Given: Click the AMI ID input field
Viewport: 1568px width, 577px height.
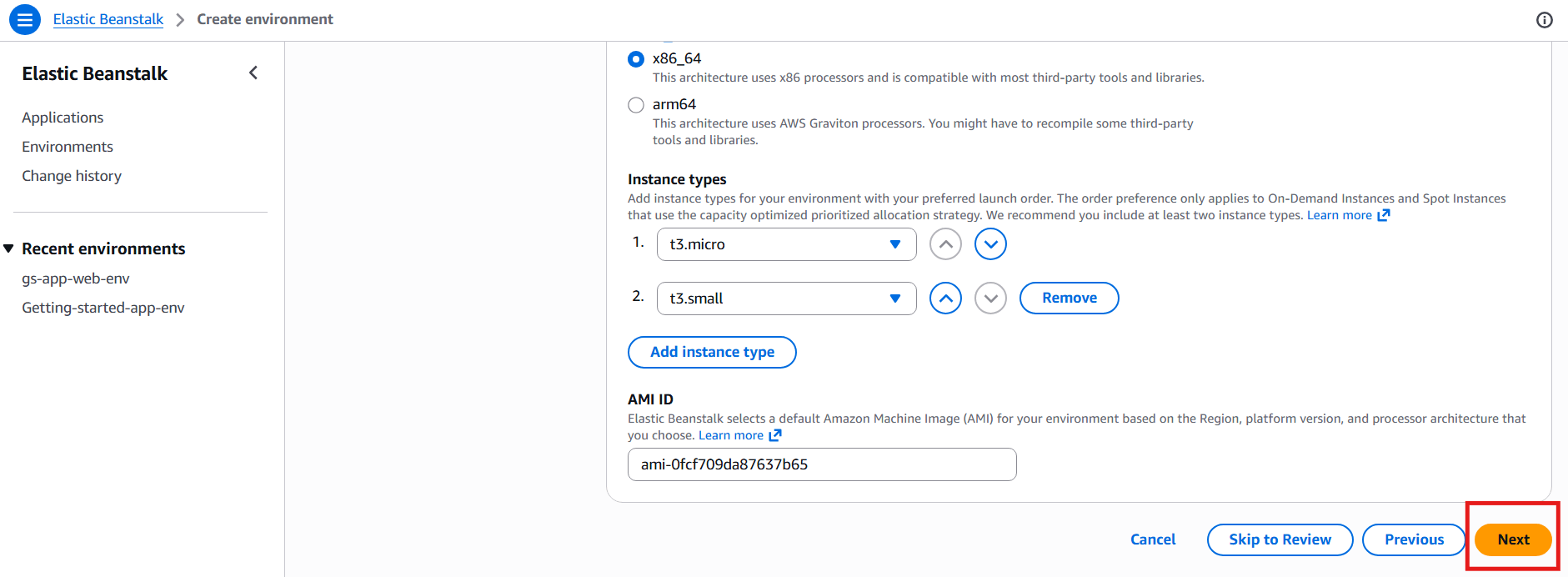Looking at the screenshot, I should coord(821,464).
